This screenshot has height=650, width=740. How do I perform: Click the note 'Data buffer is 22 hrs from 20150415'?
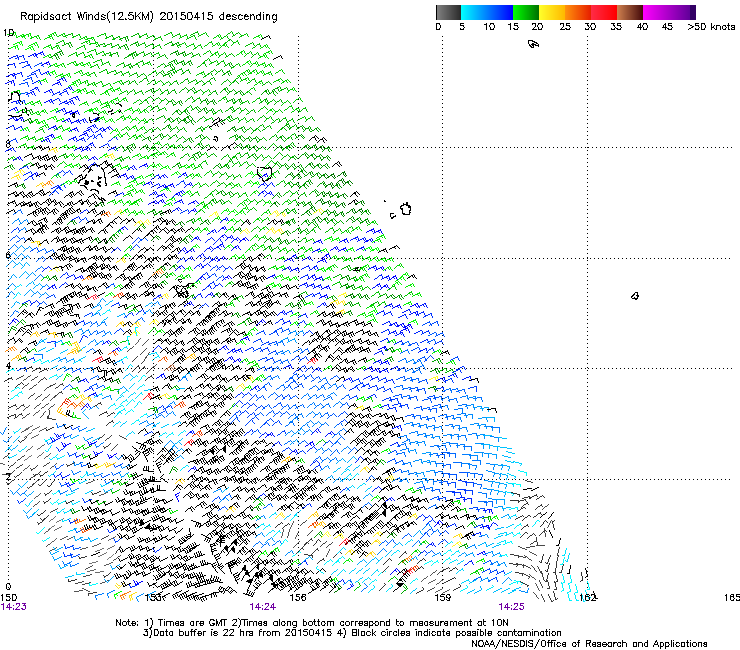[243, 633]
